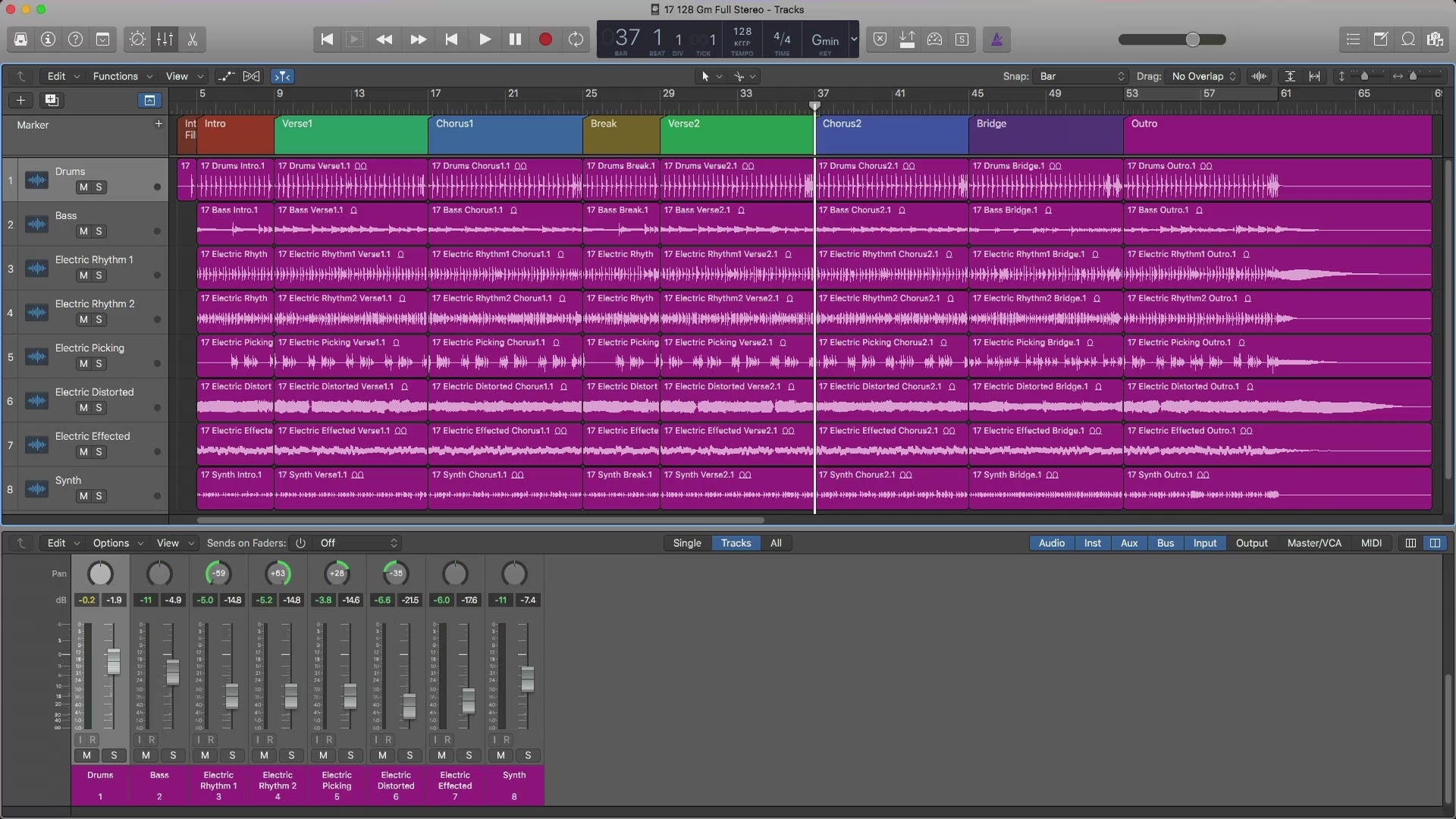Open the Loop Browser icon
This screenshot has height=819, width=1456.
click(1408, 39)
